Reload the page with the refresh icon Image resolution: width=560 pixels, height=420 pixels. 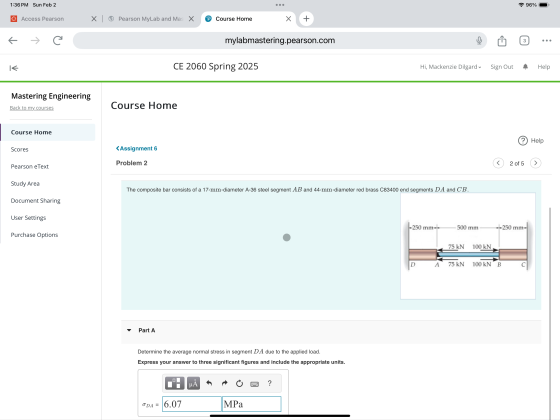pyautogui.click(x=58, y=40)
